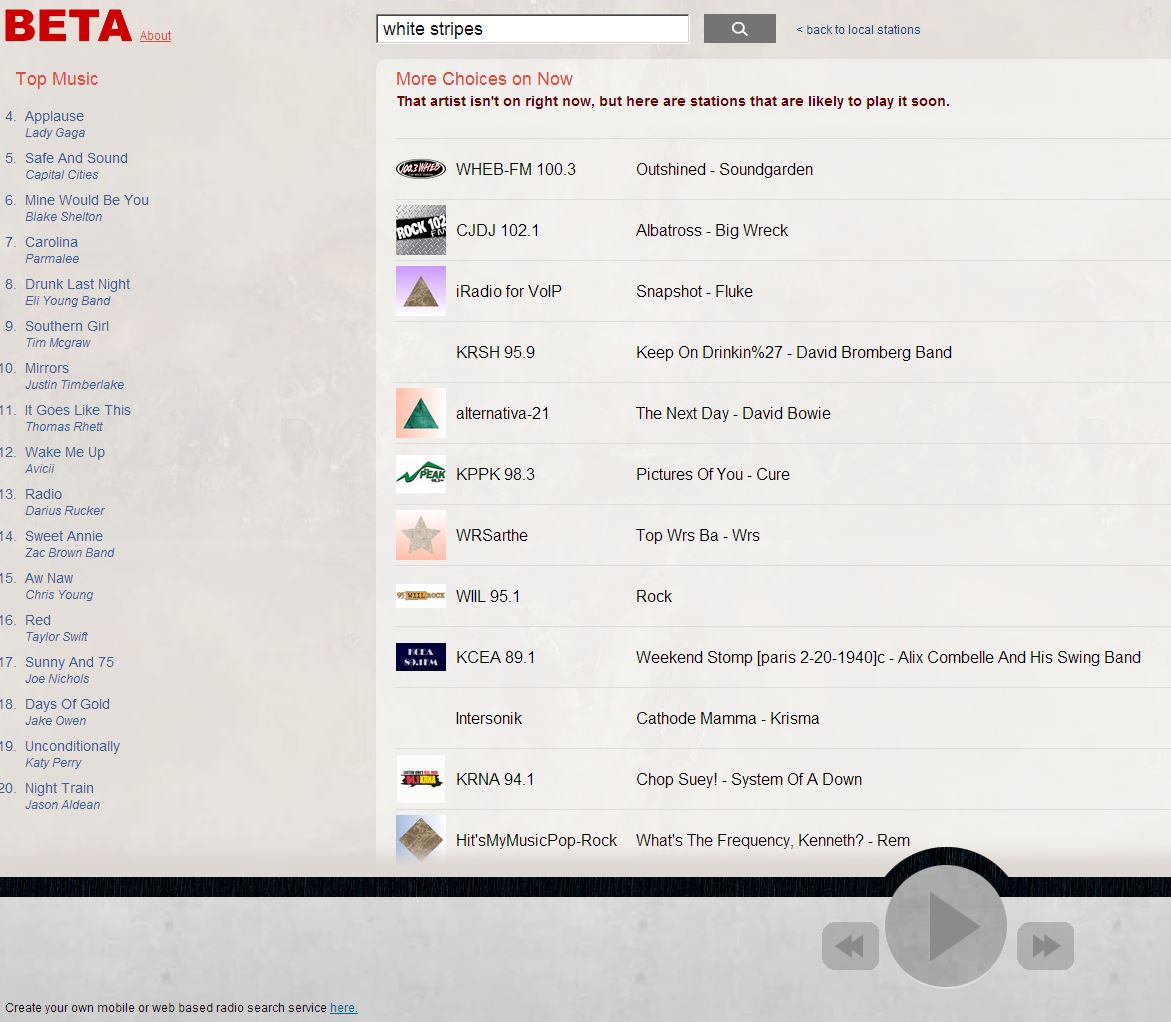Open the KCEA 89.1 station logo
1171x1022 pixels.
(x=420, y=657)
